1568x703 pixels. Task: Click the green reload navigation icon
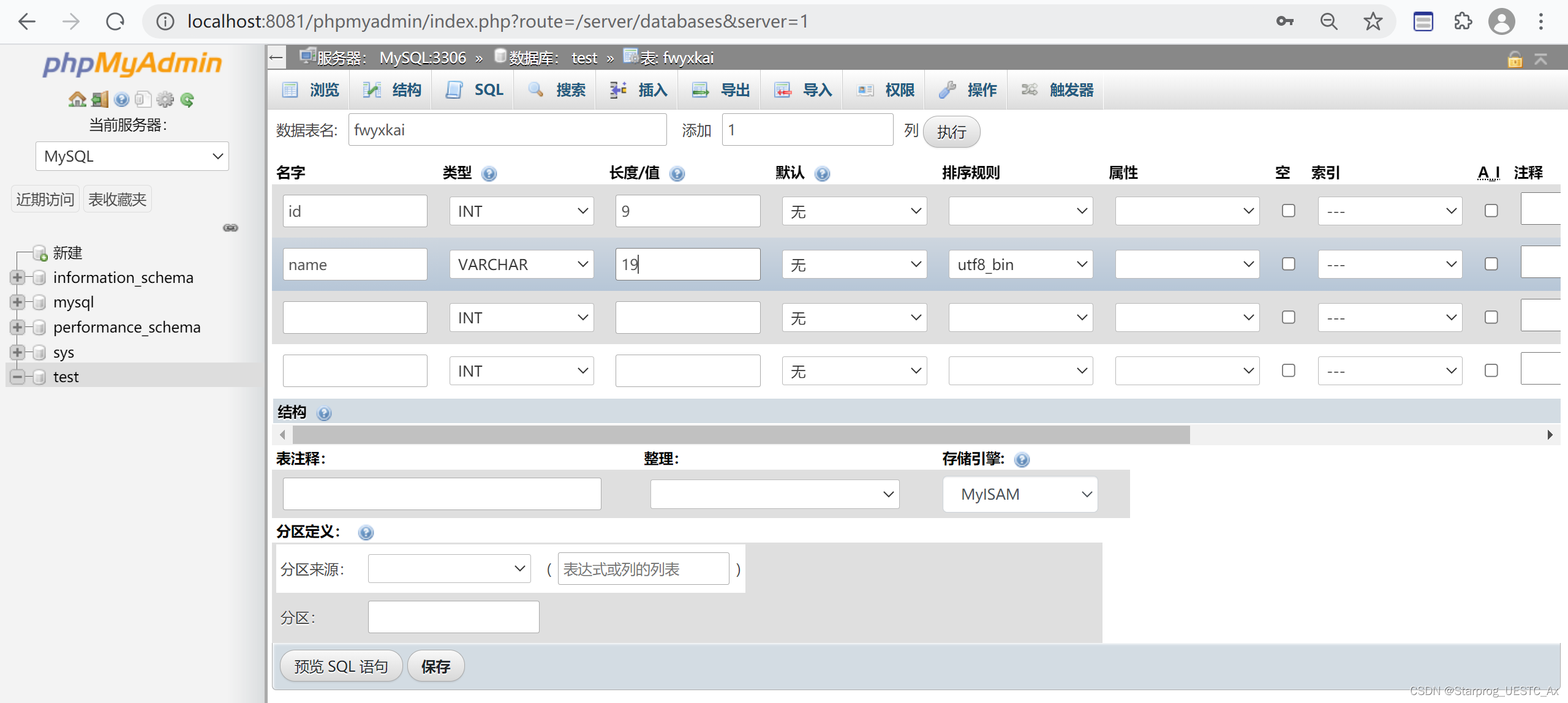[187, 99]
